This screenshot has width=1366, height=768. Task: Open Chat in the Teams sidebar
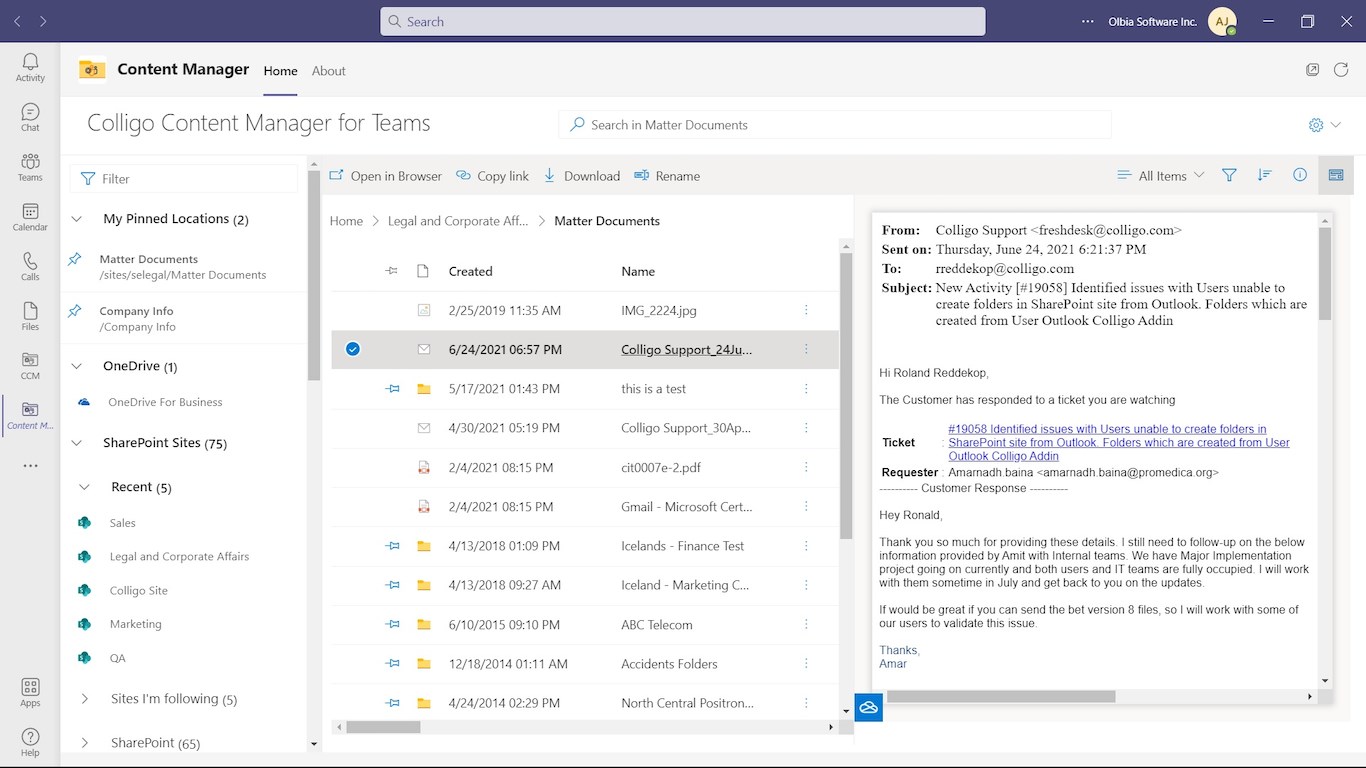coord(30,117)
